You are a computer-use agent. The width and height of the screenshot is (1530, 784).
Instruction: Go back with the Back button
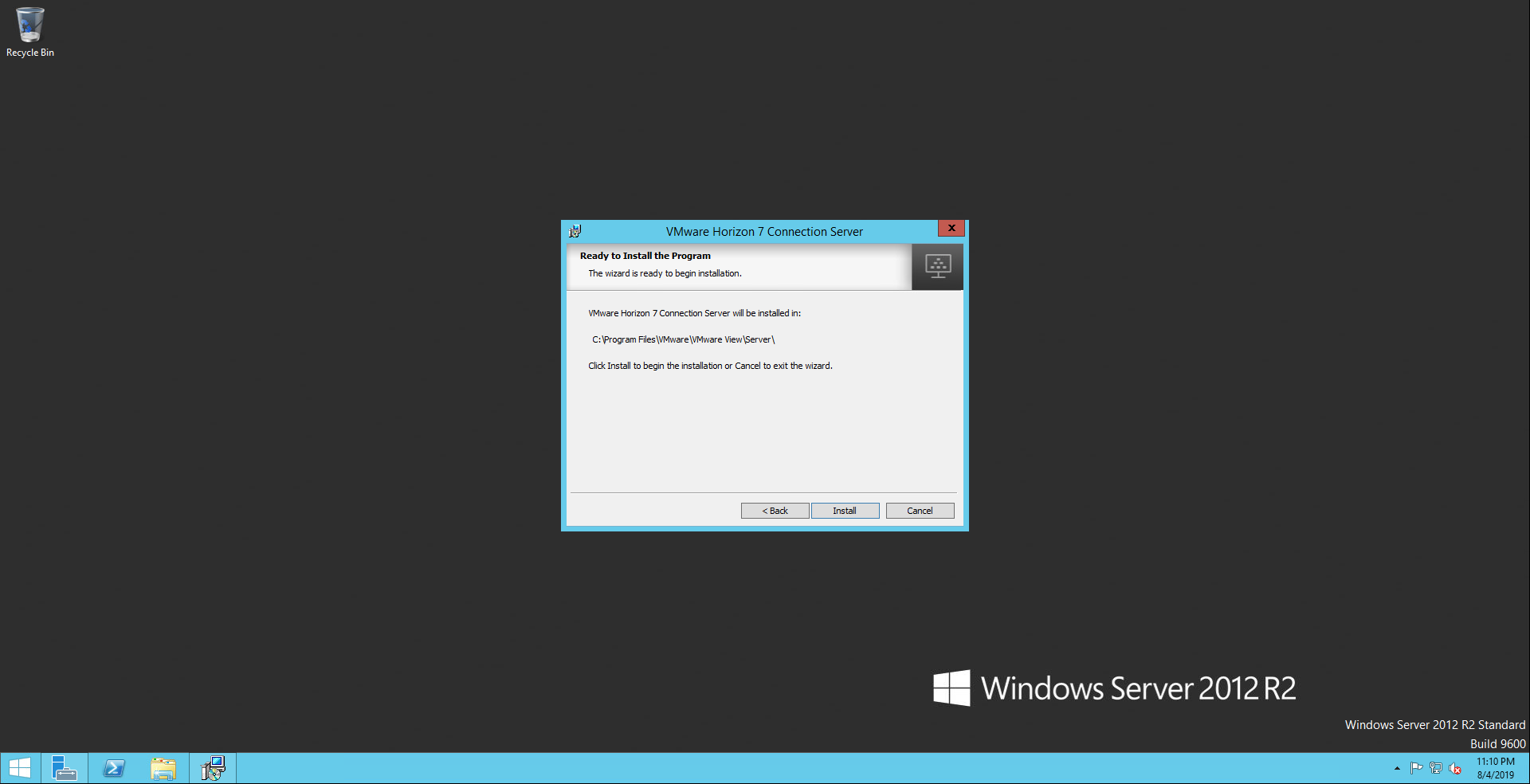[775, 511]
